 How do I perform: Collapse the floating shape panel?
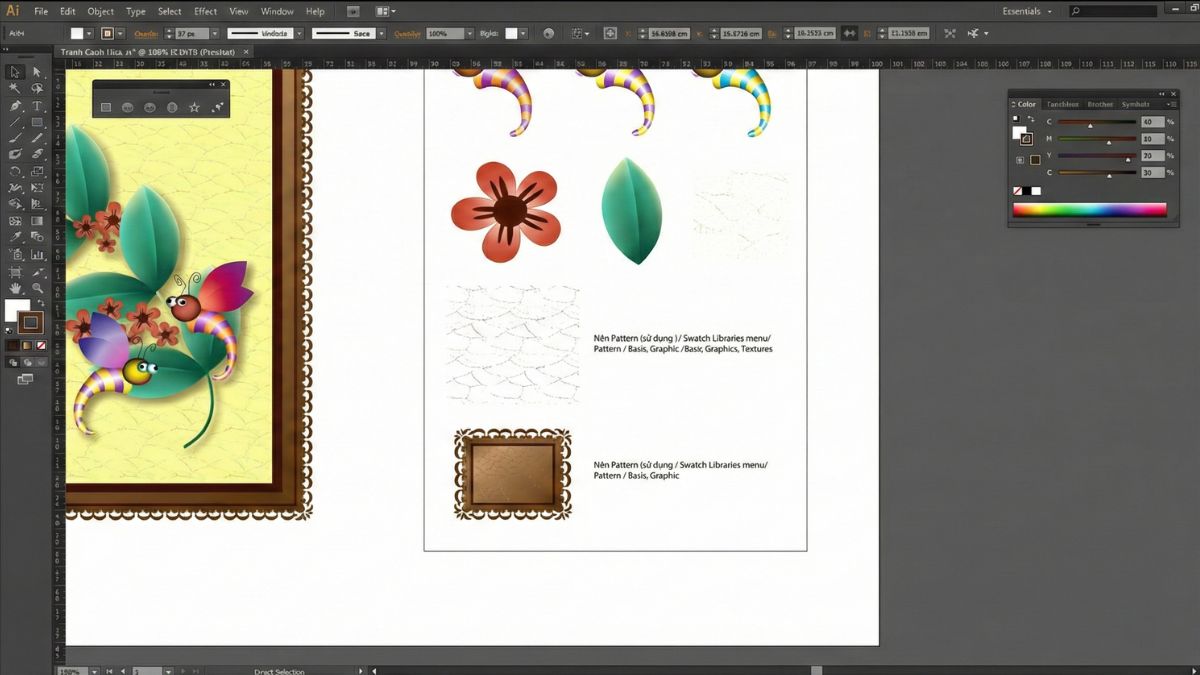(x=212, y=85)
